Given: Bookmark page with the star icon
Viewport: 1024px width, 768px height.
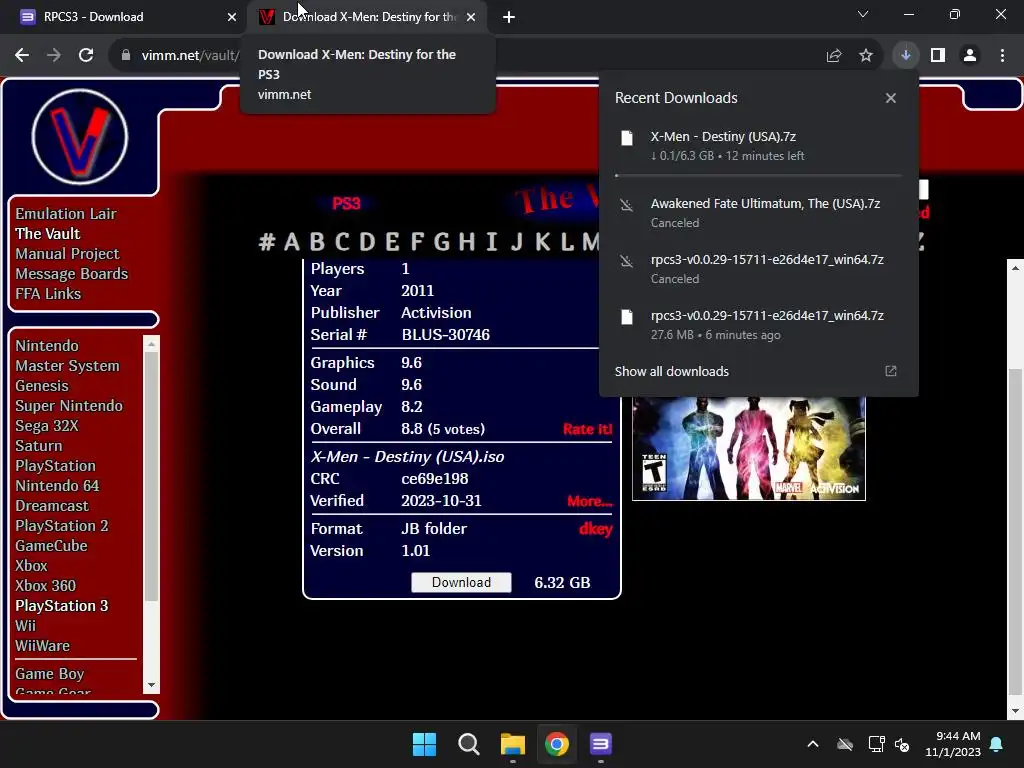Looking at the screenshot, I should (x=866, y=56).
